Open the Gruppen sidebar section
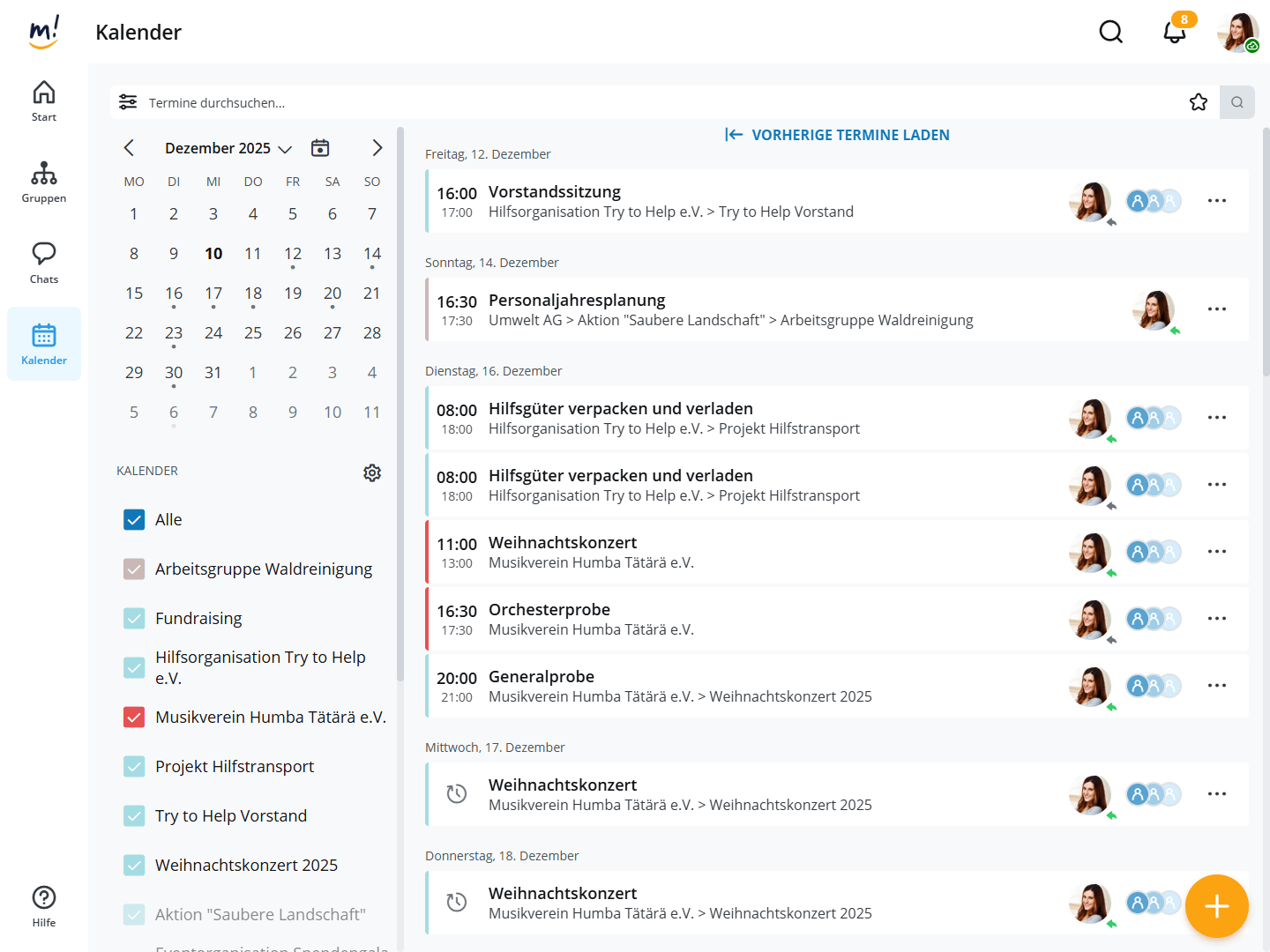The image size is (1270, 952). [44, 182]
